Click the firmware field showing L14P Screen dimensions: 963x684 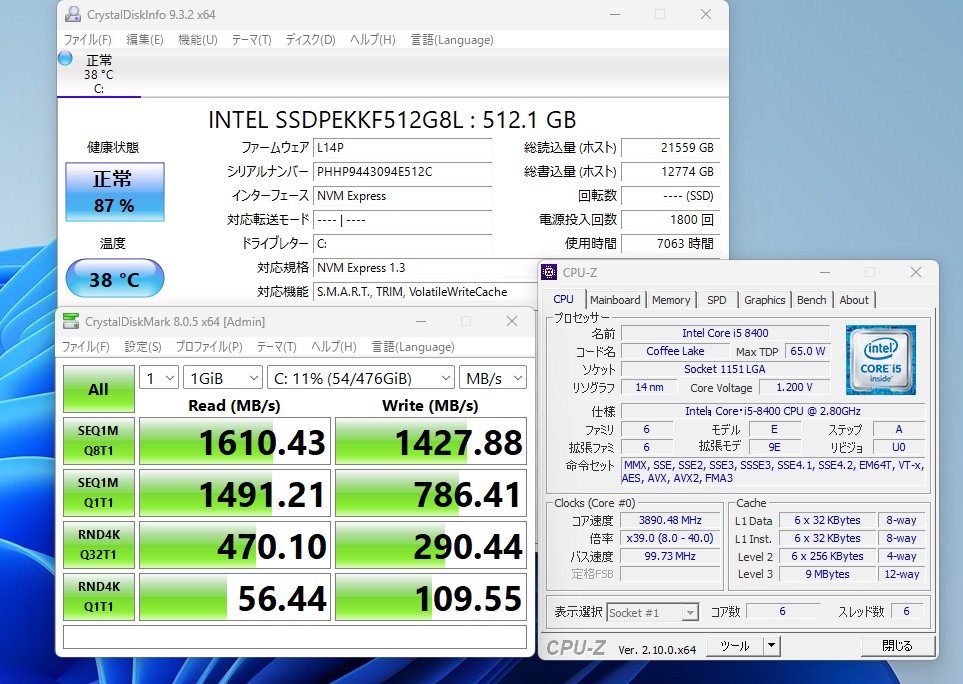(402, 148)
